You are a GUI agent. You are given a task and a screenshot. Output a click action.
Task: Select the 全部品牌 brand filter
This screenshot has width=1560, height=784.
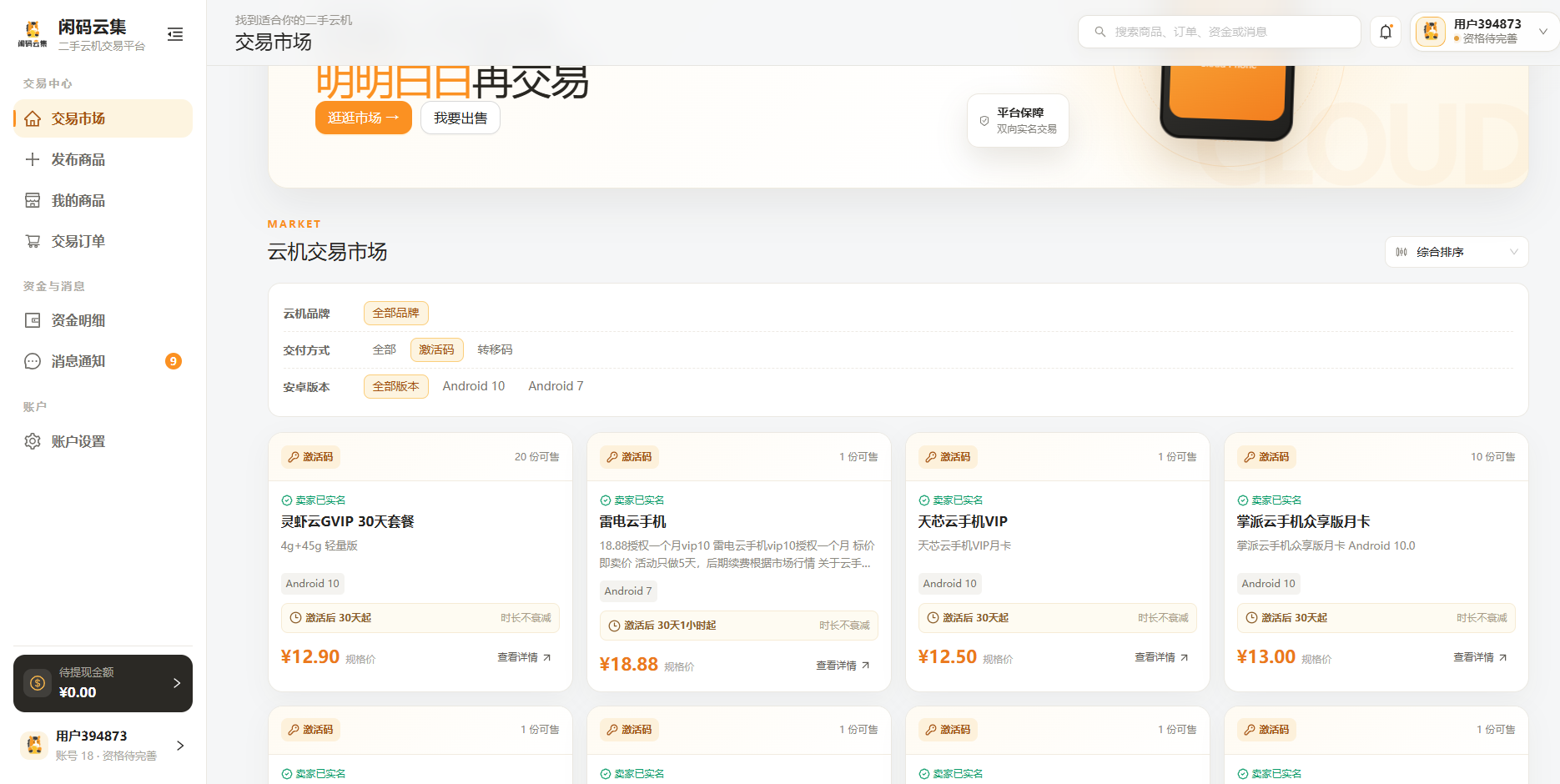pos(396,313)
